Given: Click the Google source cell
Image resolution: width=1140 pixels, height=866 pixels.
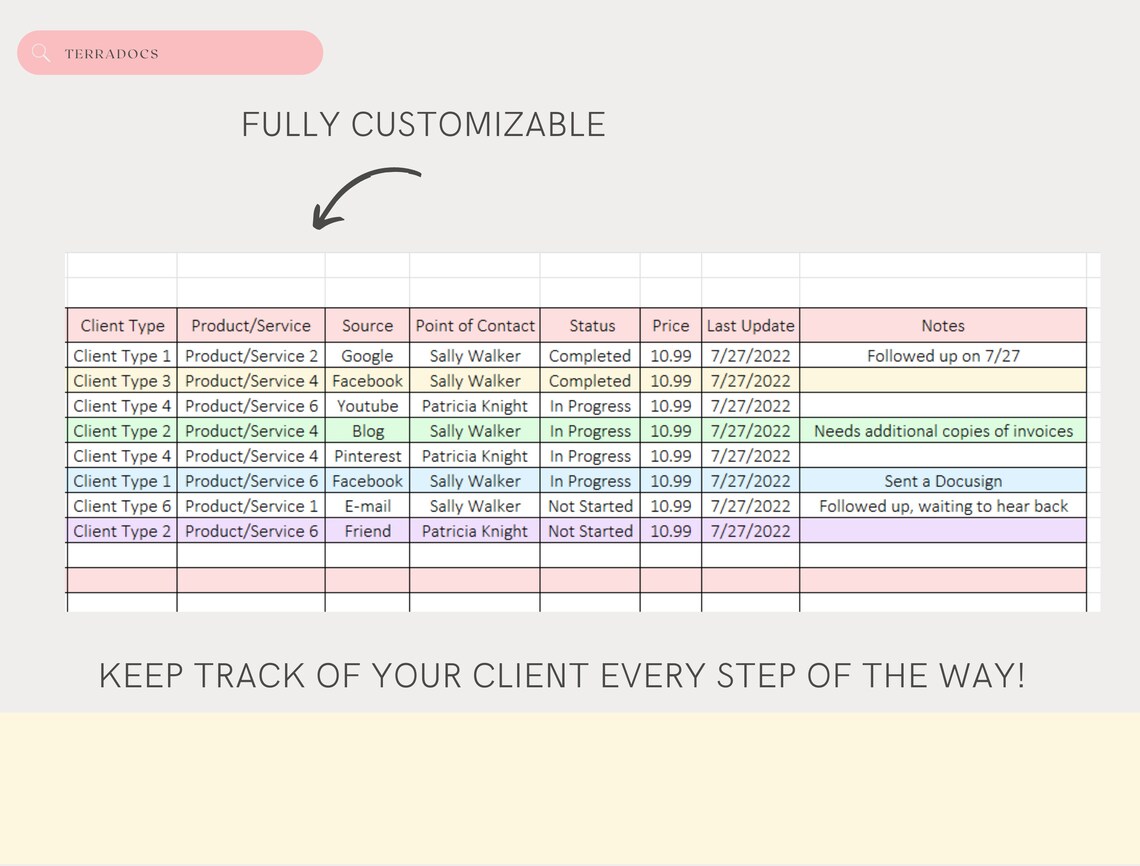Looking at the screenshot, I should tap(367, 355).
